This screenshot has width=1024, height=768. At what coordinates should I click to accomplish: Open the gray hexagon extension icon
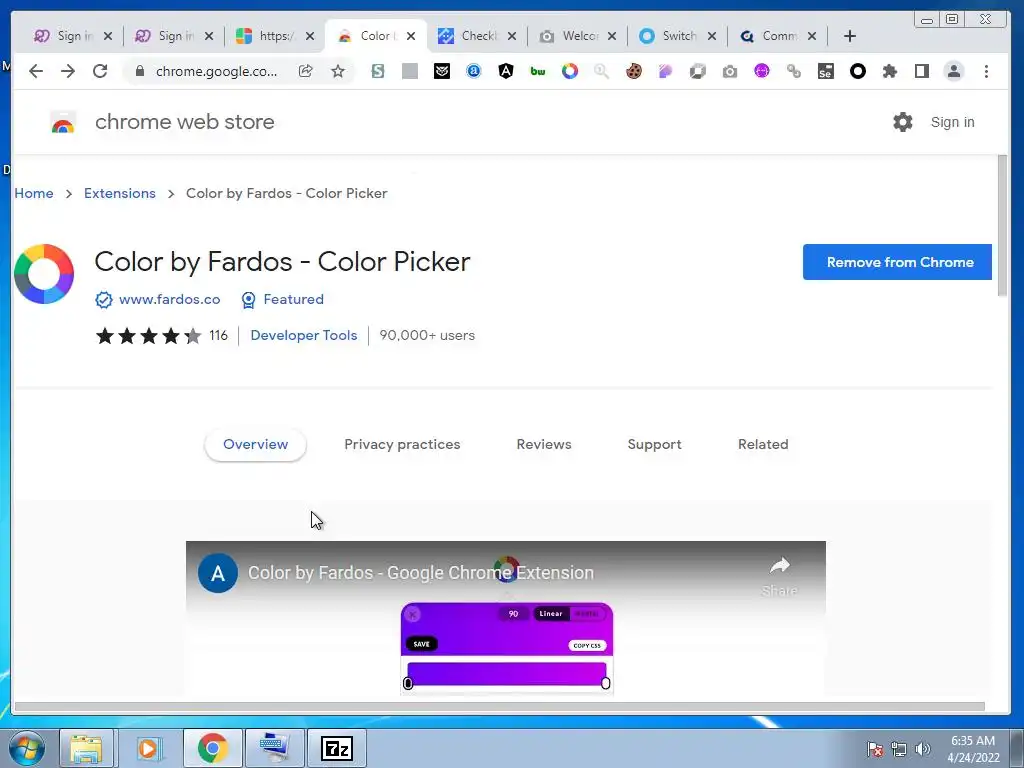697,71
